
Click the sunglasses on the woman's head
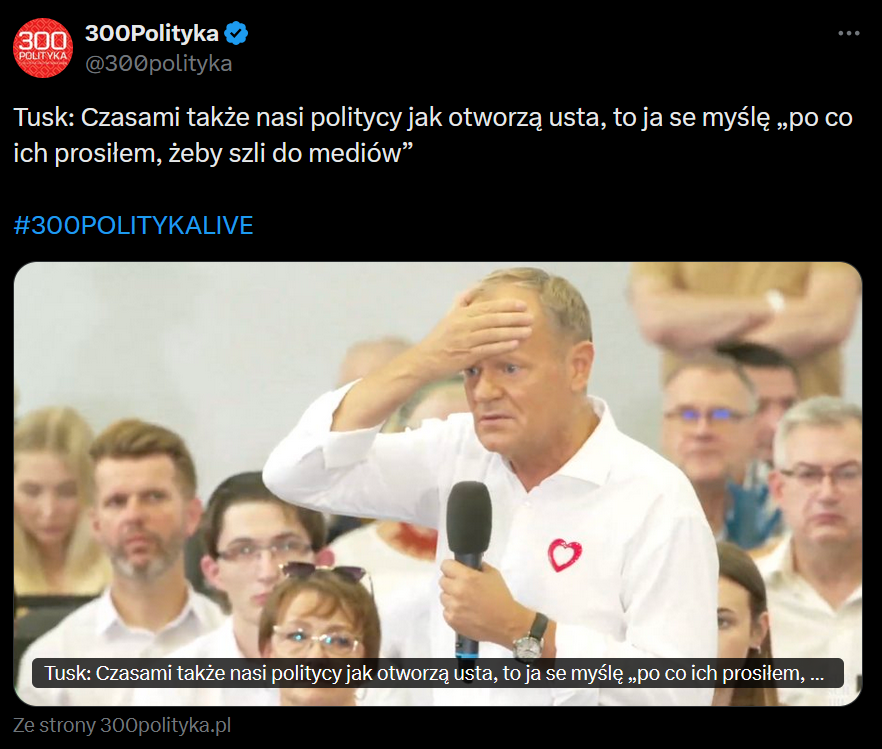[x=325, y=571]
